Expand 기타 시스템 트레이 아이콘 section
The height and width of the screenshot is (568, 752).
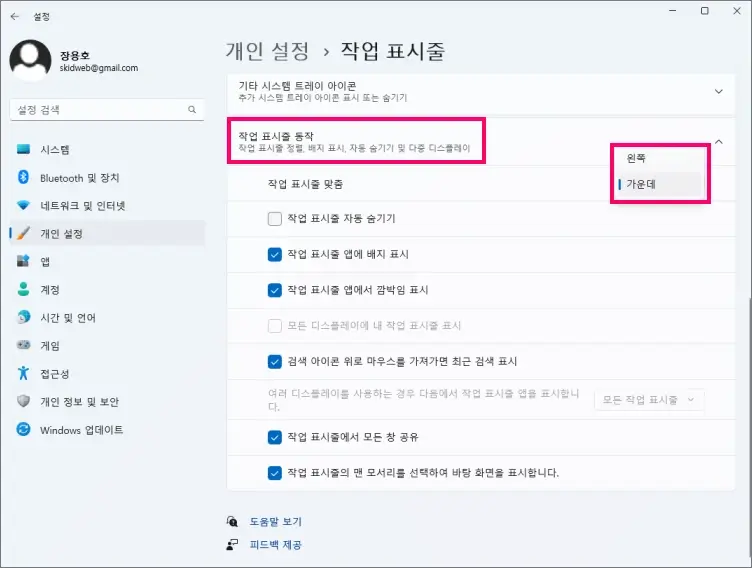pyautogui.click(x=718, y=91)
